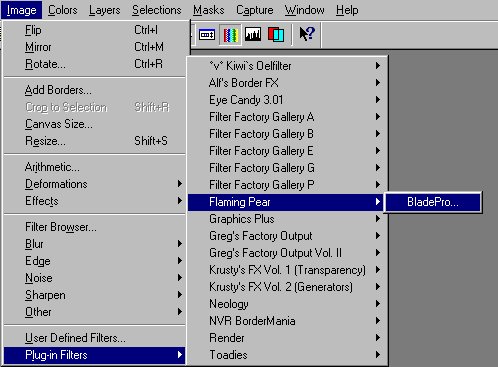This screenshot has height=367, width=498.
Task: Select the Flaming Pear plug-in entry
Action: (x=287, y=202)
